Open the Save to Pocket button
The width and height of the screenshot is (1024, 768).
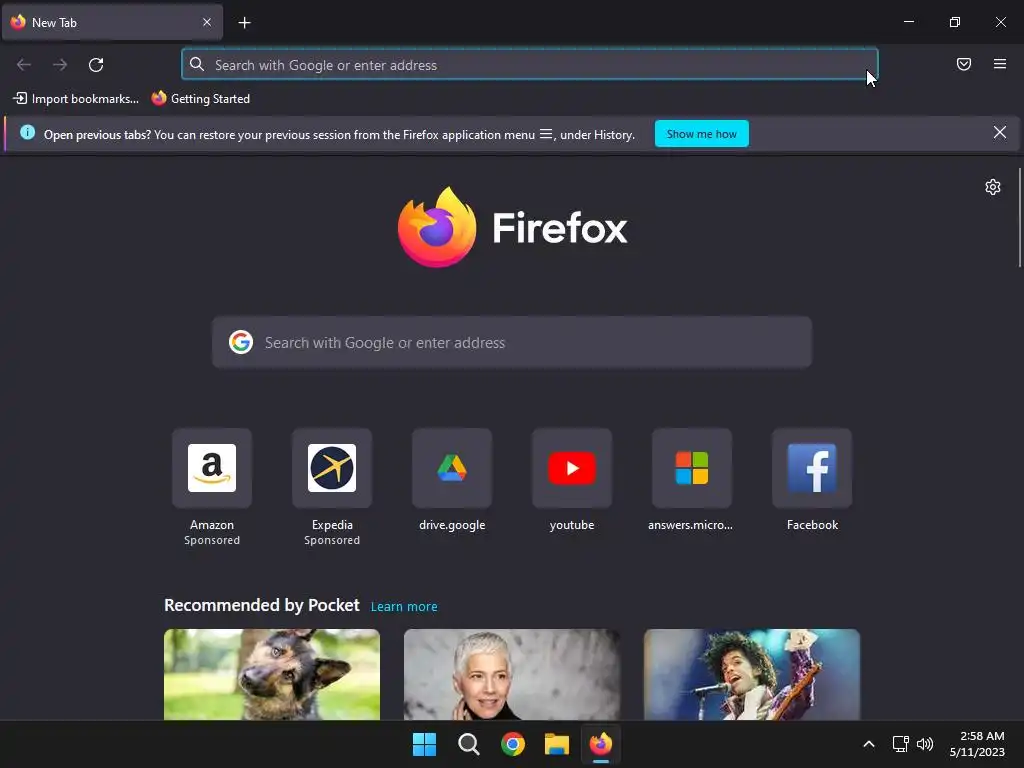963,64
